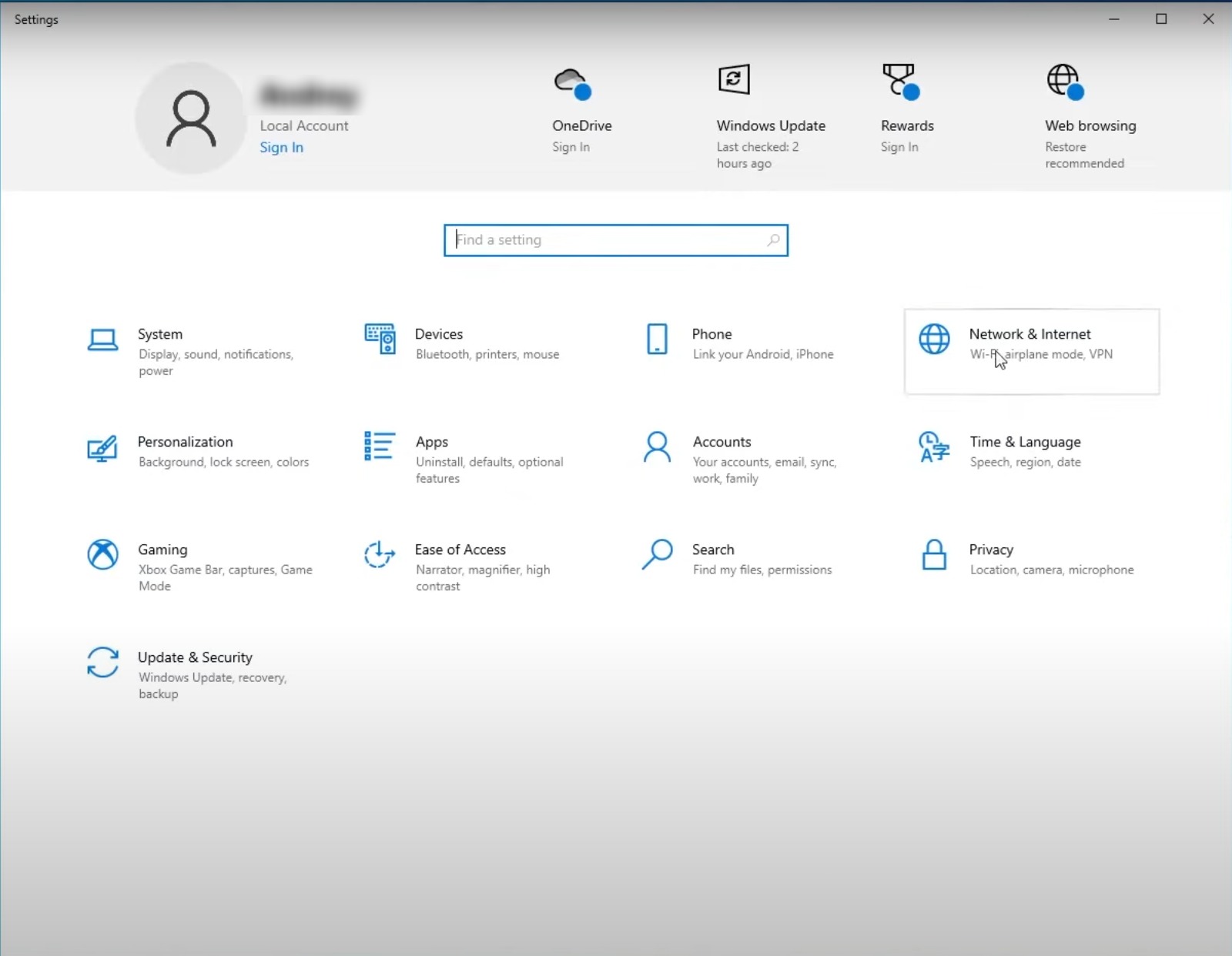The image size is (1232, 956).
Task: Open the Gaming category title
Action: coord(162,550)
